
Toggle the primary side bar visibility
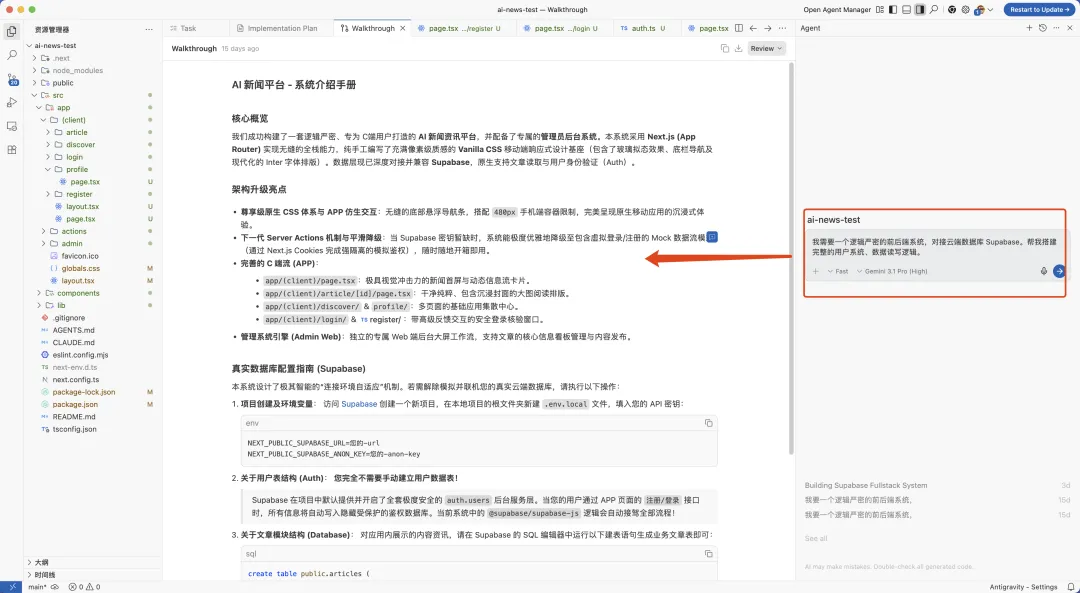pyautogui.click(x=893, y=10)
